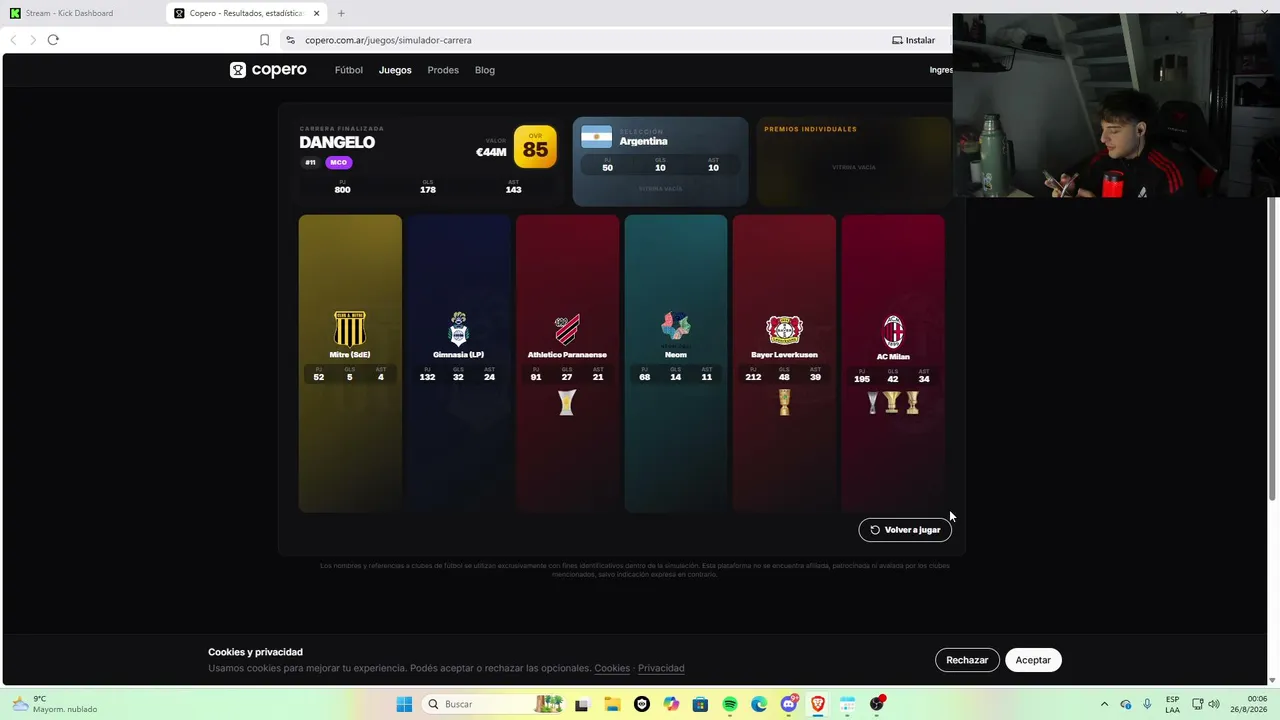
Task: Click the OVR 85 rating badge
Action: click(x=535, y=147)
